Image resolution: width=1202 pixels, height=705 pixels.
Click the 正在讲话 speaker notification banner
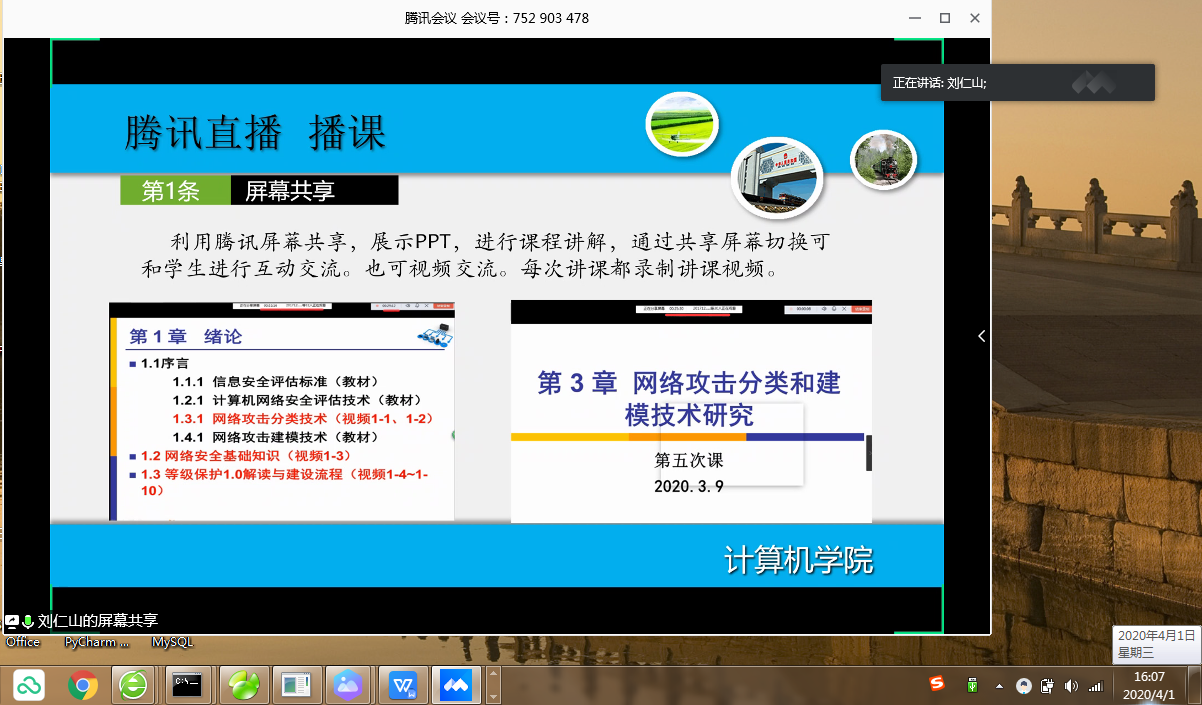pyautogui.click(x=1017, y=83)
